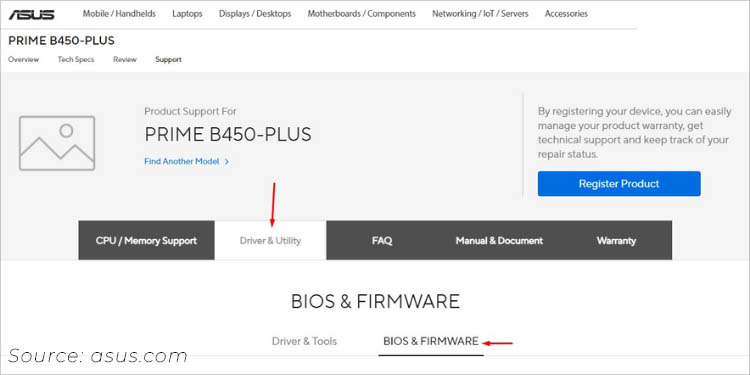750x375 pixels.
Task: Open the Accessories menu
Action: (x=566, y=14)
